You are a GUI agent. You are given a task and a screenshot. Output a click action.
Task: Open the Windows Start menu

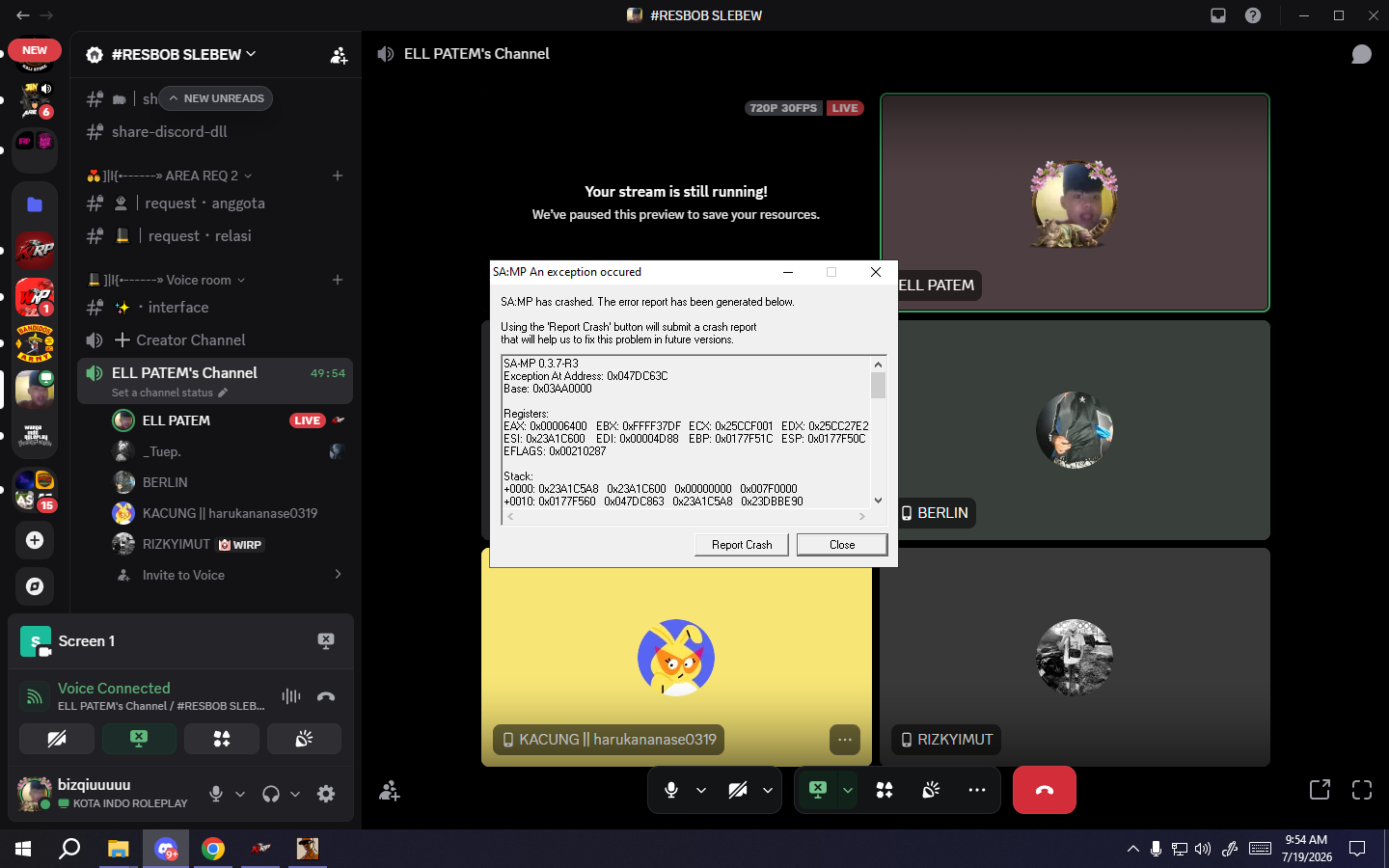point(23,849)
